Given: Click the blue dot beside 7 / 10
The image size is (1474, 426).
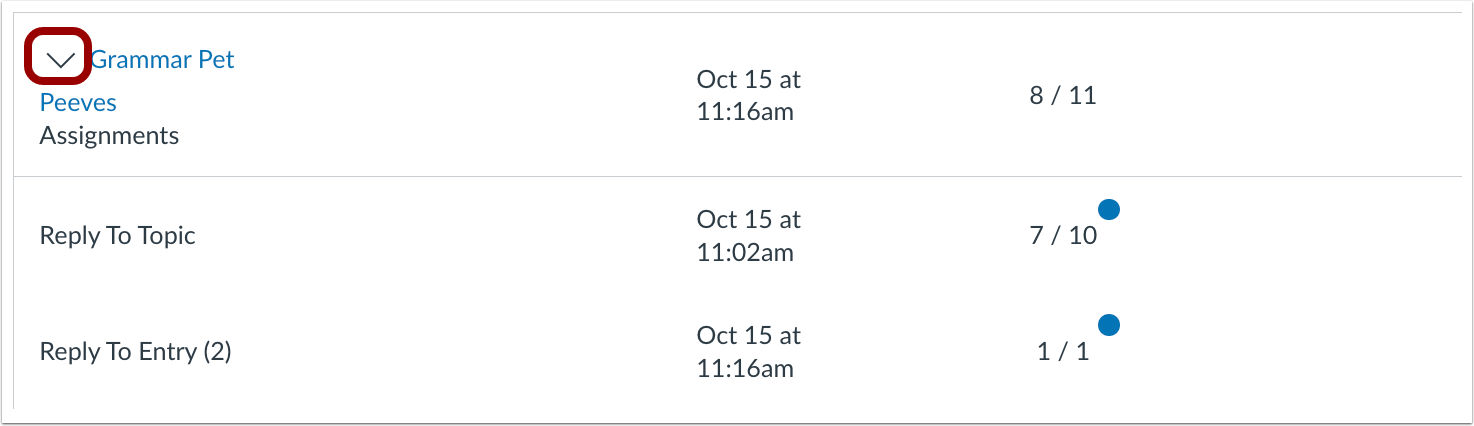Looking at the screenshot, I should (x=1108, y=209).
